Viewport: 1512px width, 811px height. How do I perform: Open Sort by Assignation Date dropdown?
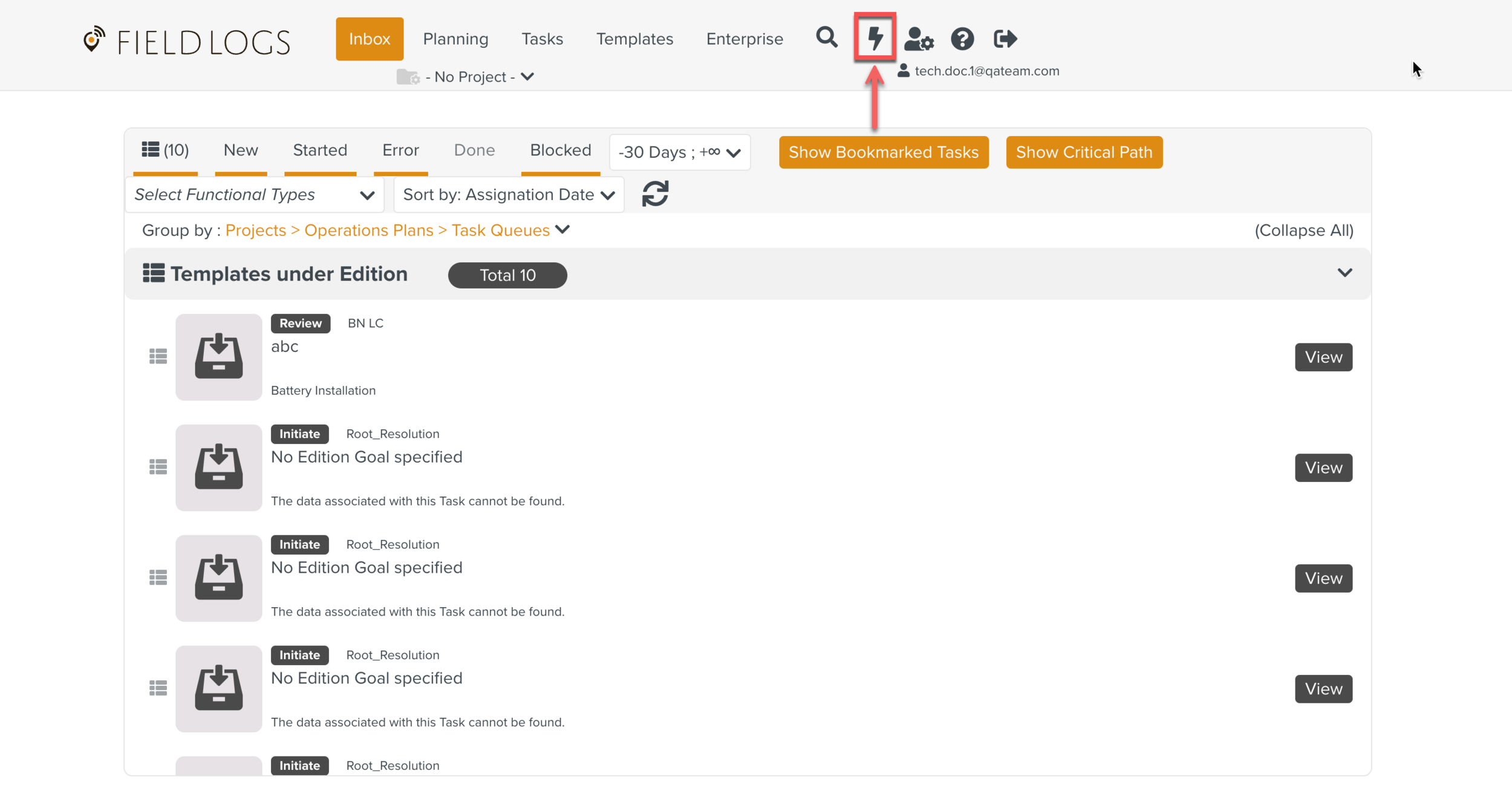[x=509, y=195]
